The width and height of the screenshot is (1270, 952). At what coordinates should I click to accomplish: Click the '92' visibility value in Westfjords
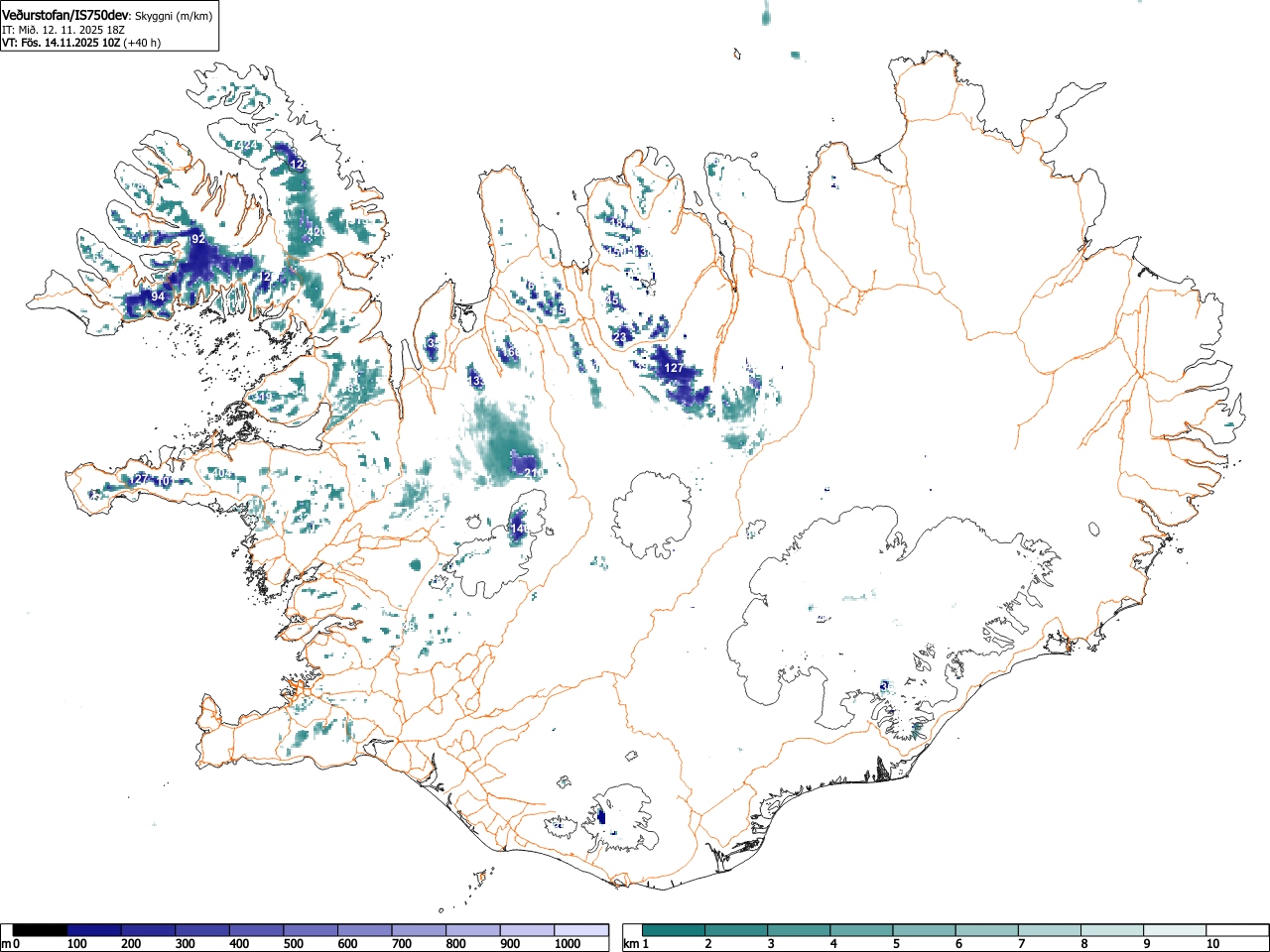click(198, 239)
